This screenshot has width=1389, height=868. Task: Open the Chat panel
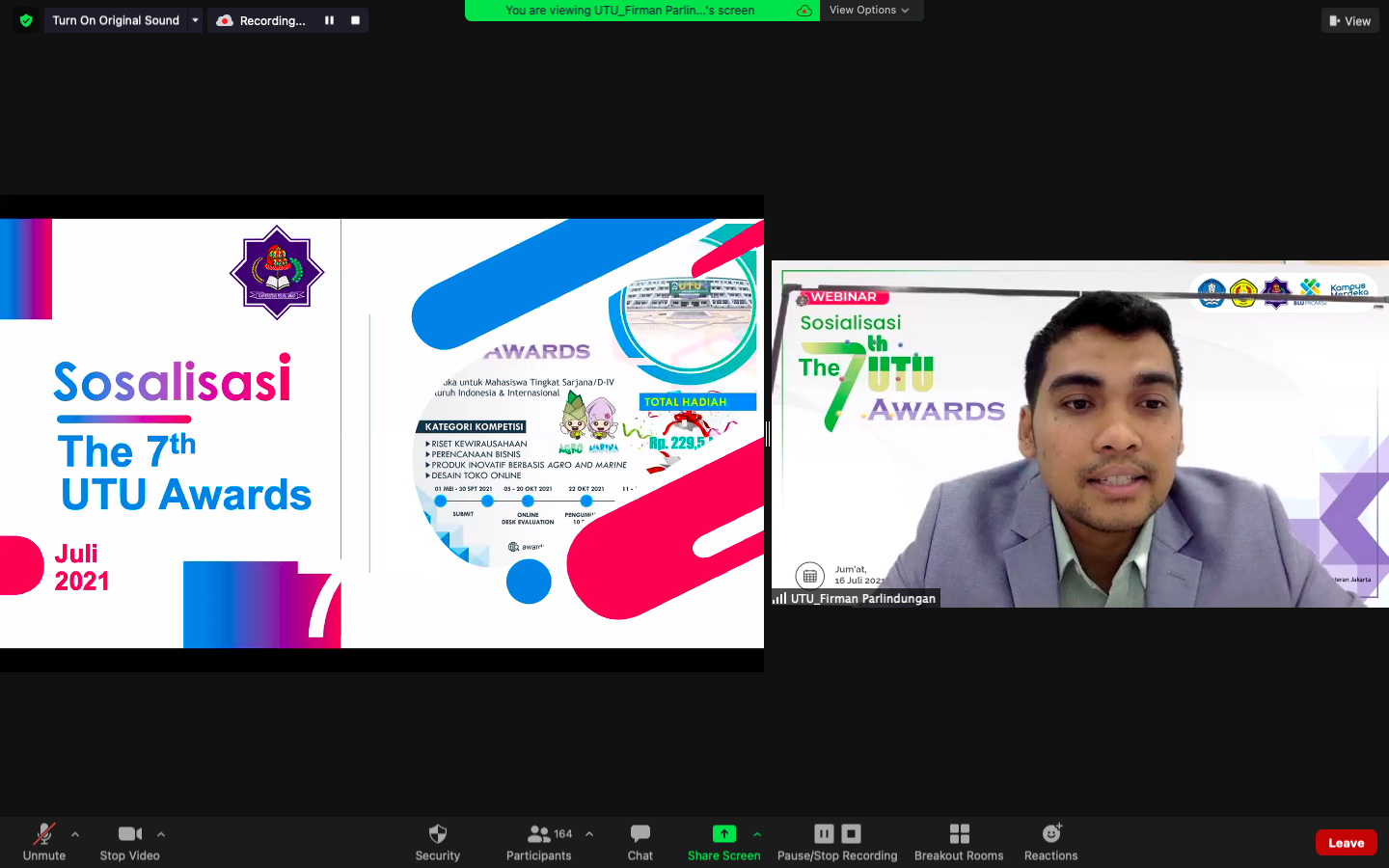pos(640,841)
